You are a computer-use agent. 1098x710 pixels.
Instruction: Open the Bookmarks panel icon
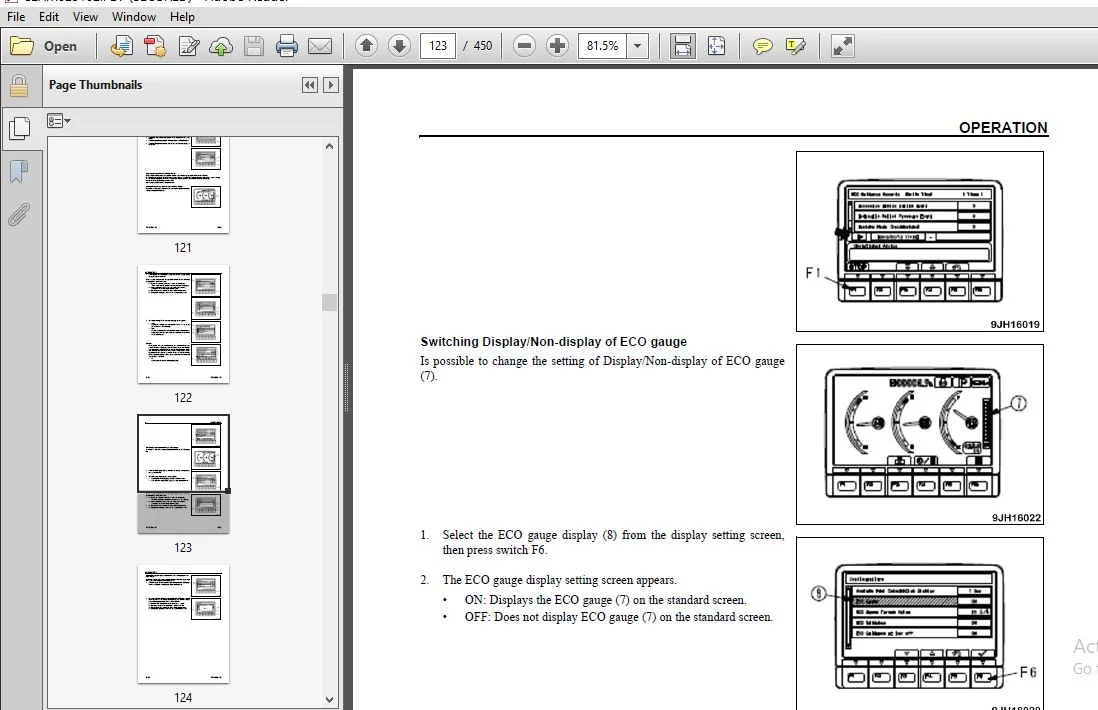coord(19,171)
